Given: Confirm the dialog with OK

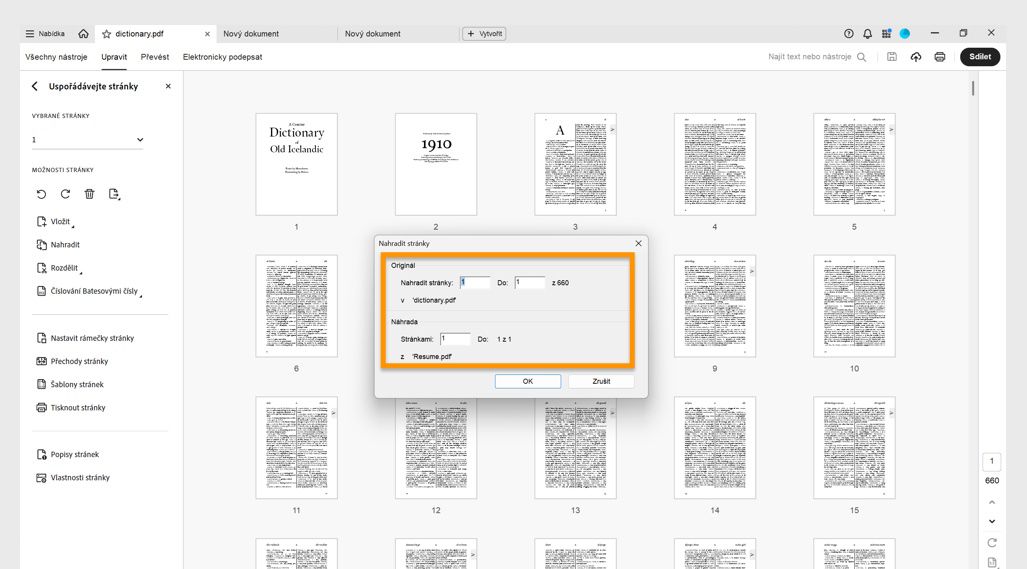Looking at the screenshot, I should coord(528,381).
